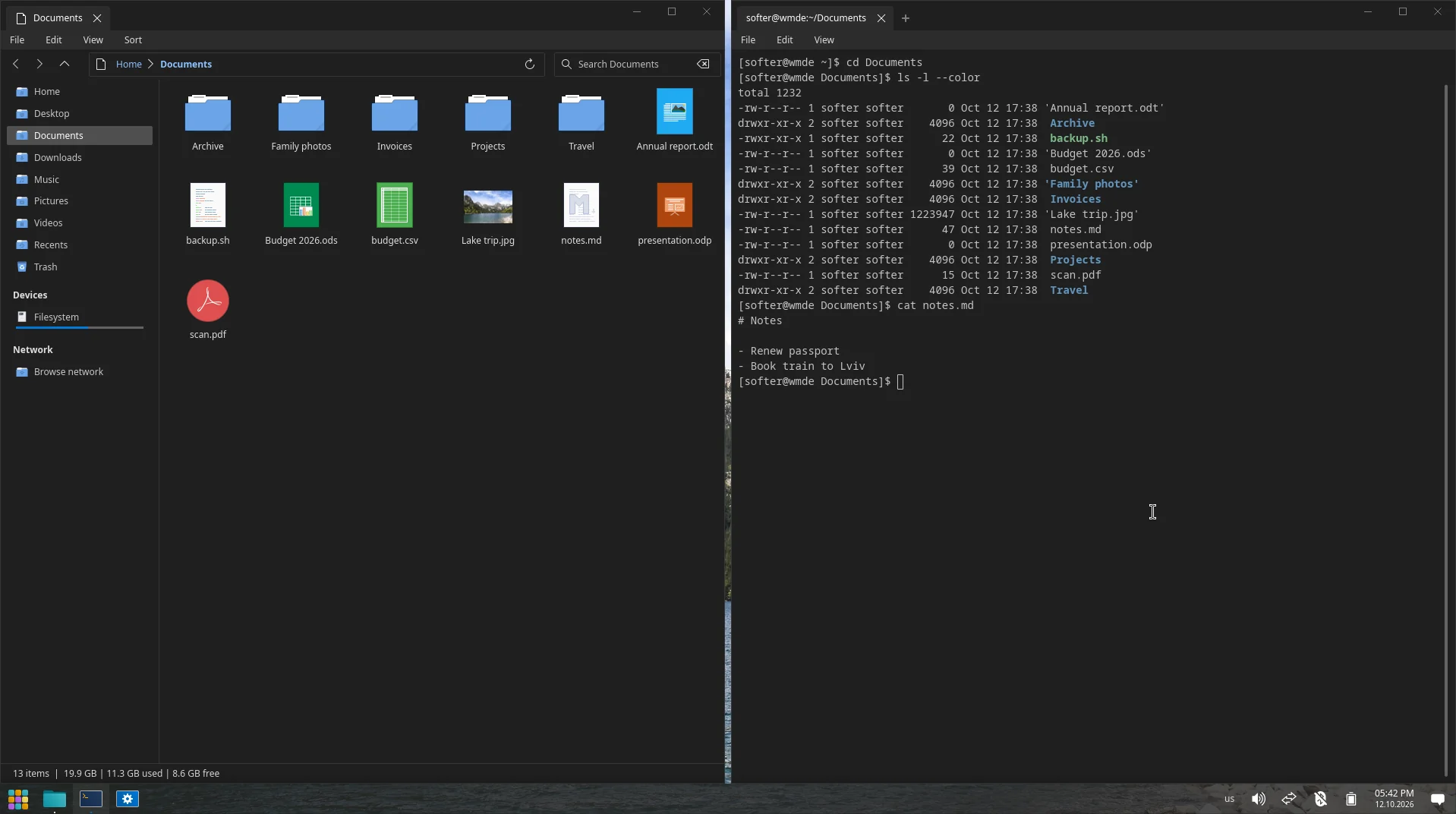Open Recents in the sidebar

pyautogui.click(x=80, y=245)
